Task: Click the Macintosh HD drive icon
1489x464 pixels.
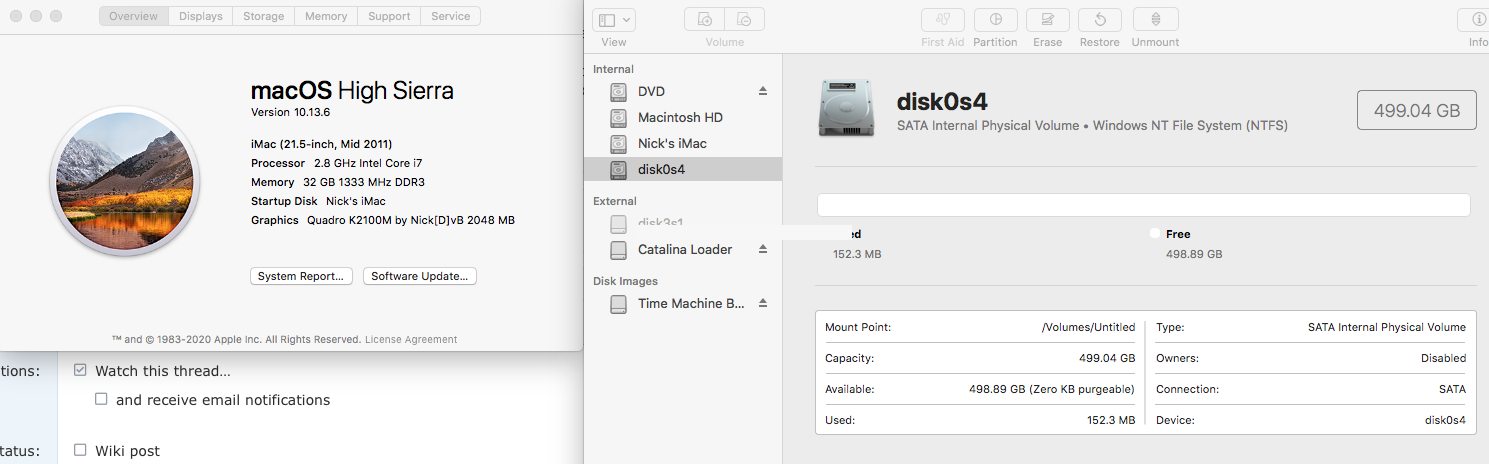Action: pyautogui.click(x=619, y=117)
